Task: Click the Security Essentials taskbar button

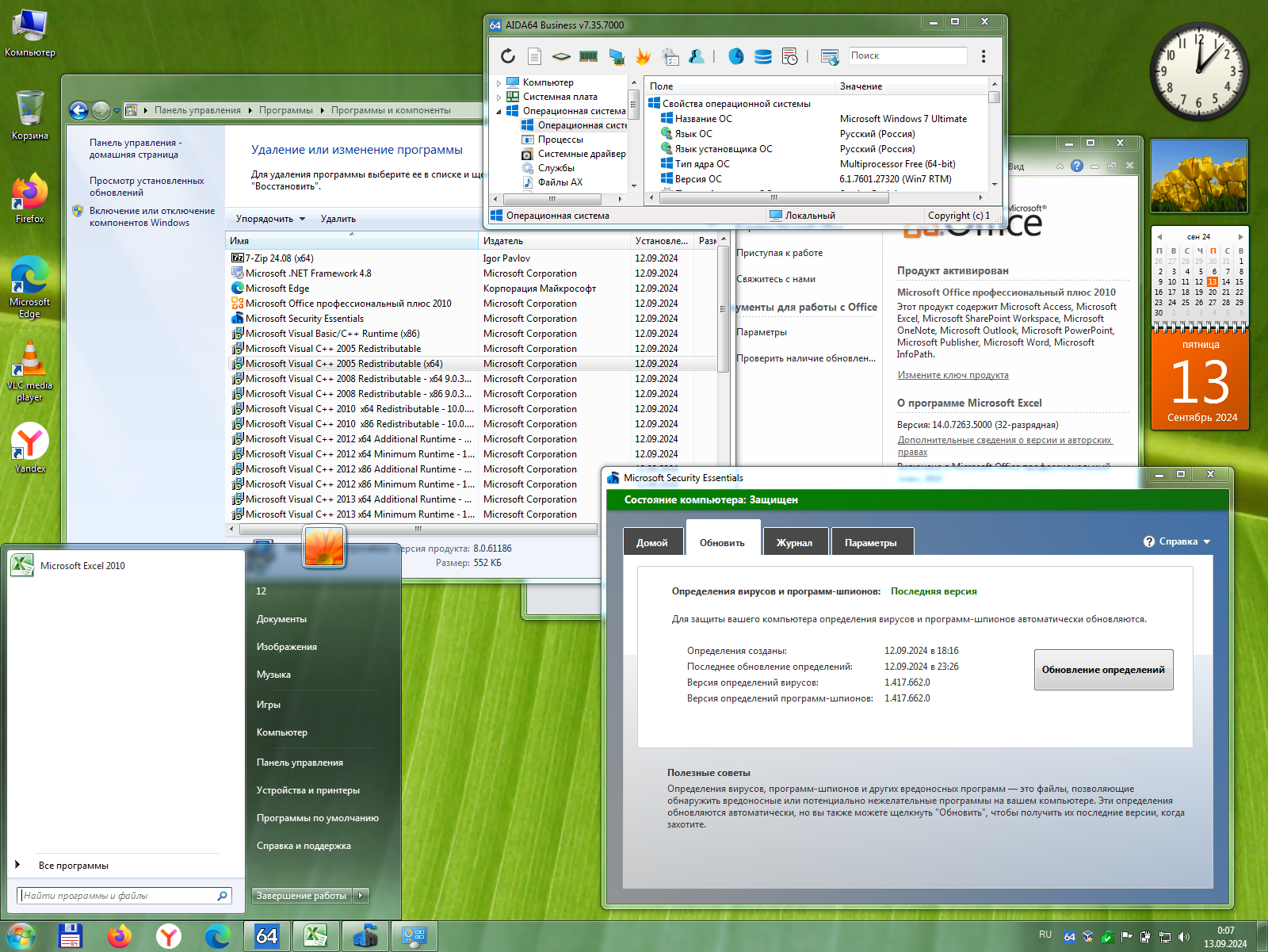Action: coord(365,936)
